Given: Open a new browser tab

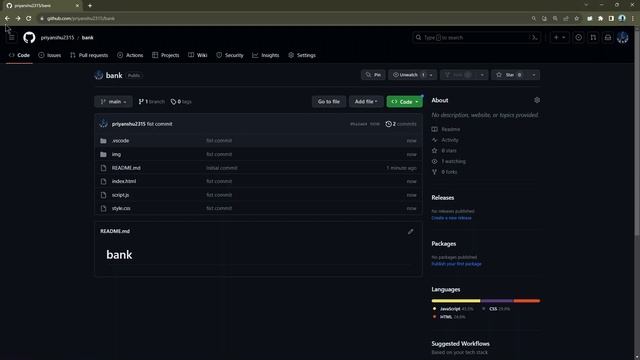Looking at the screenshot, I should tap(90, 6).
